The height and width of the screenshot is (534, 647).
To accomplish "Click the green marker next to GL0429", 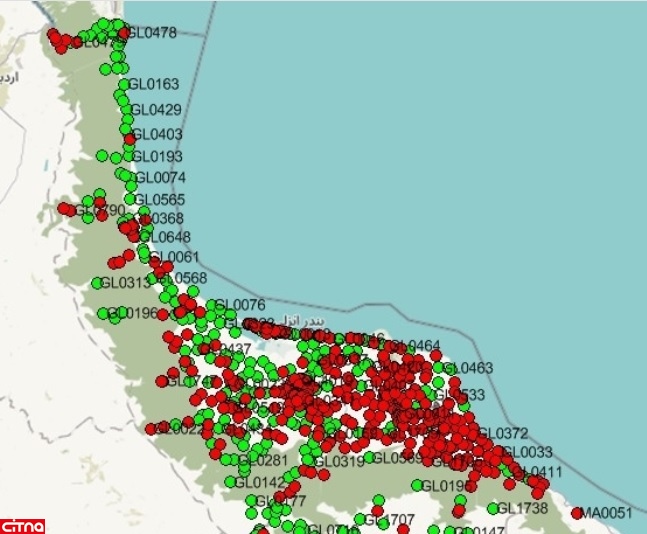I will tap(125, 110).
